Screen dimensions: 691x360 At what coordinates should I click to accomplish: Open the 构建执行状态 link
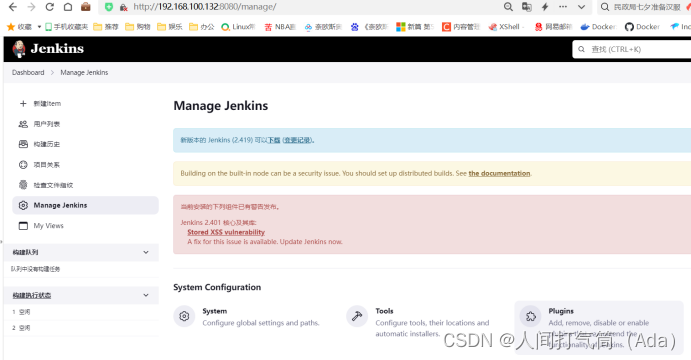32,295
